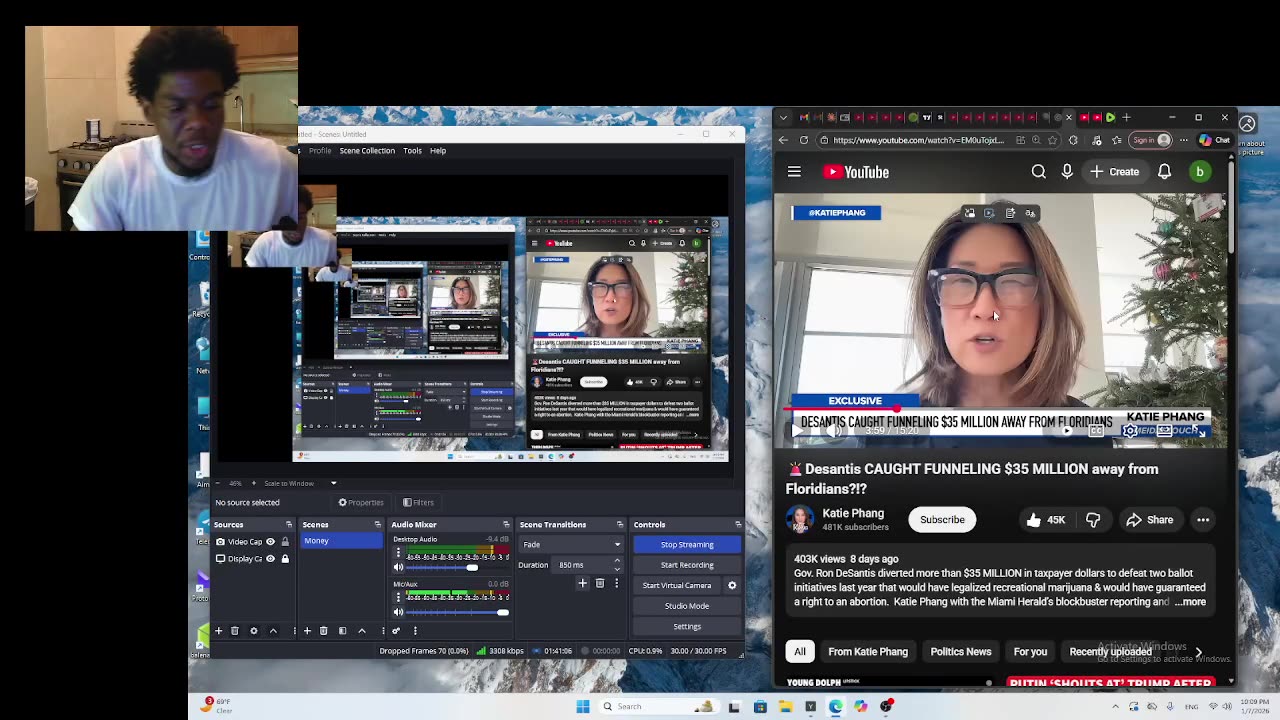Image resolution: width=1280 pixels, height=720 pixels.
Task: Share the YouTube video
Action: coord(1149,520)
